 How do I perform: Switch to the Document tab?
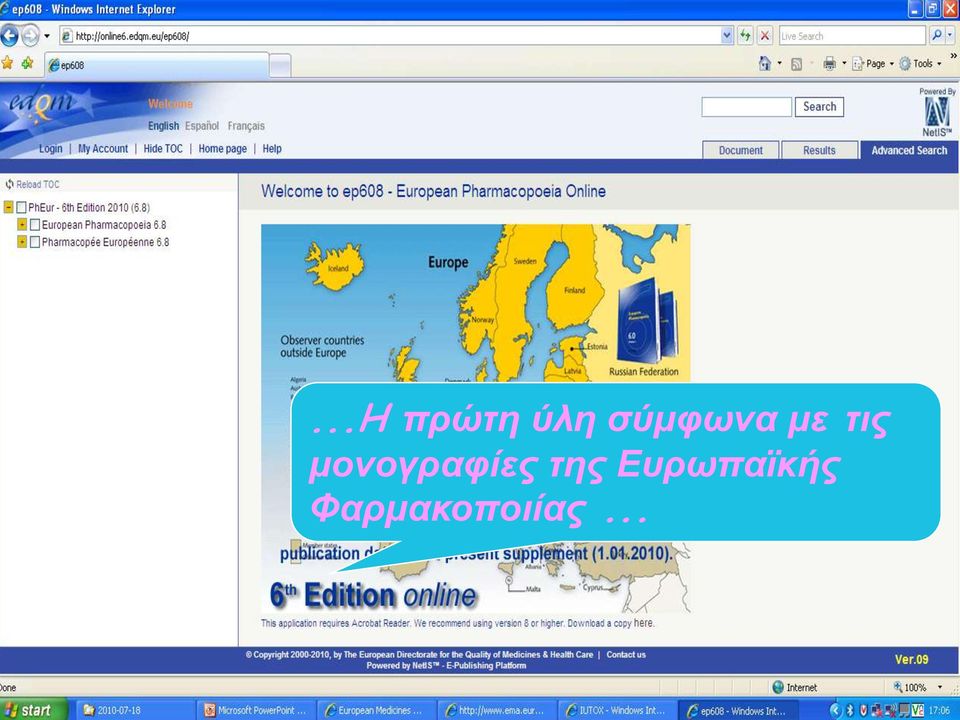[x=740, y=150]
